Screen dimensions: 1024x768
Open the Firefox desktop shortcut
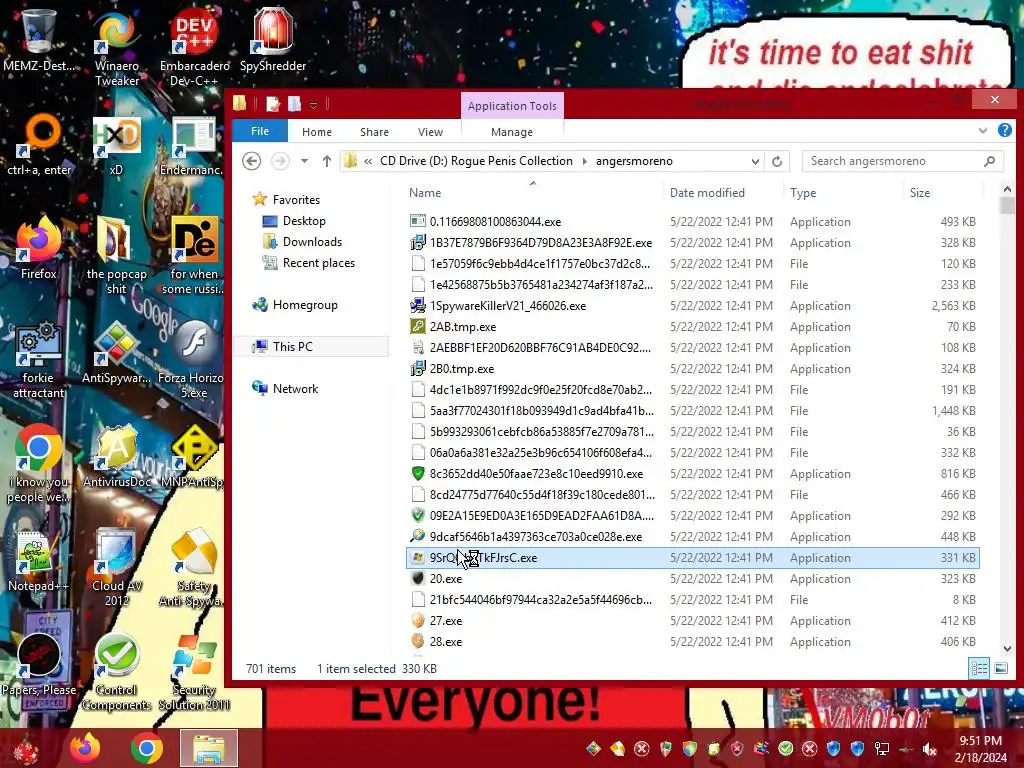[39, 248]
